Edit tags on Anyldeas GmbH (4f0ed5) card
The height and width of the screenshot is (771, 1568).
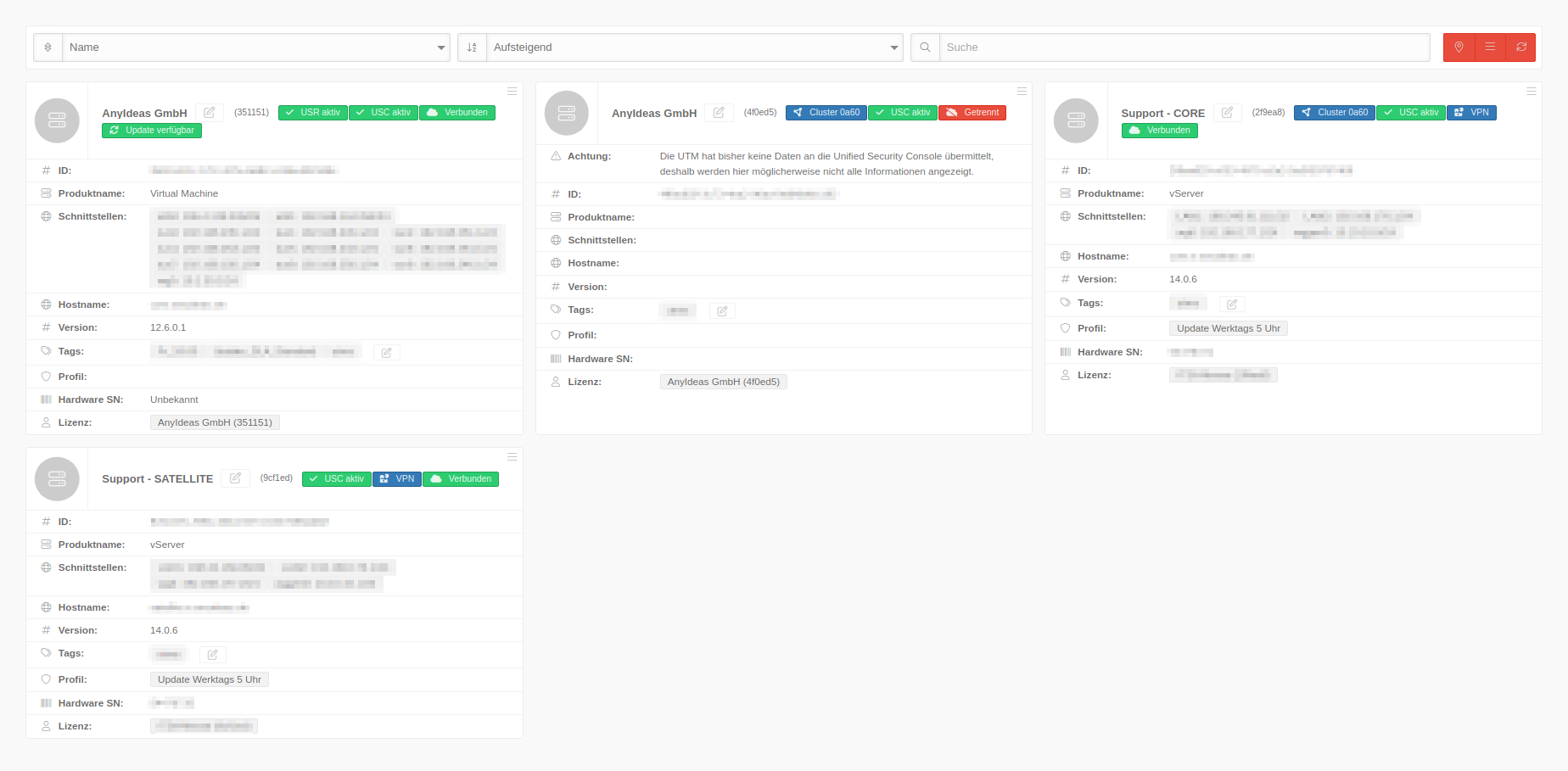(x=722, y=311)
